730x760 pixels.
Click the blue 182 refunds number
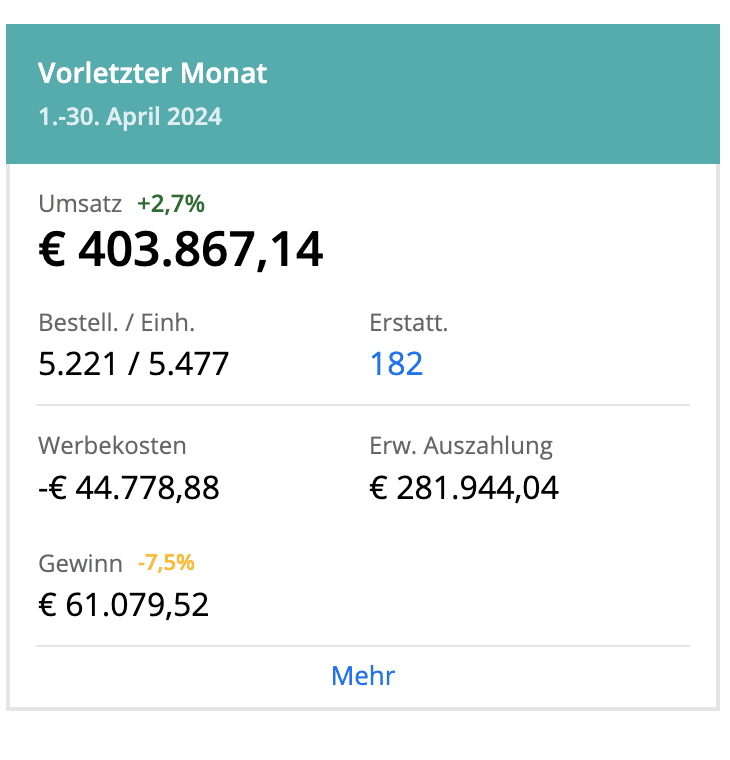coord(396,363)
